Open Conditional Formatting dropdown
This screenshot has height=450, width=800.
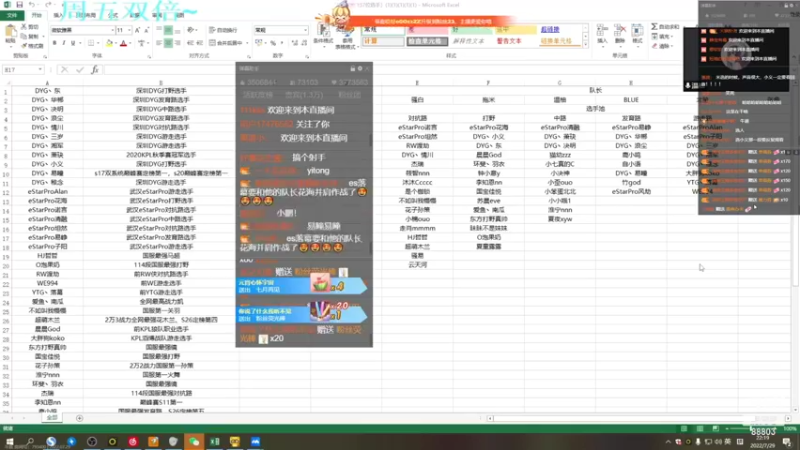pos(323,35)
